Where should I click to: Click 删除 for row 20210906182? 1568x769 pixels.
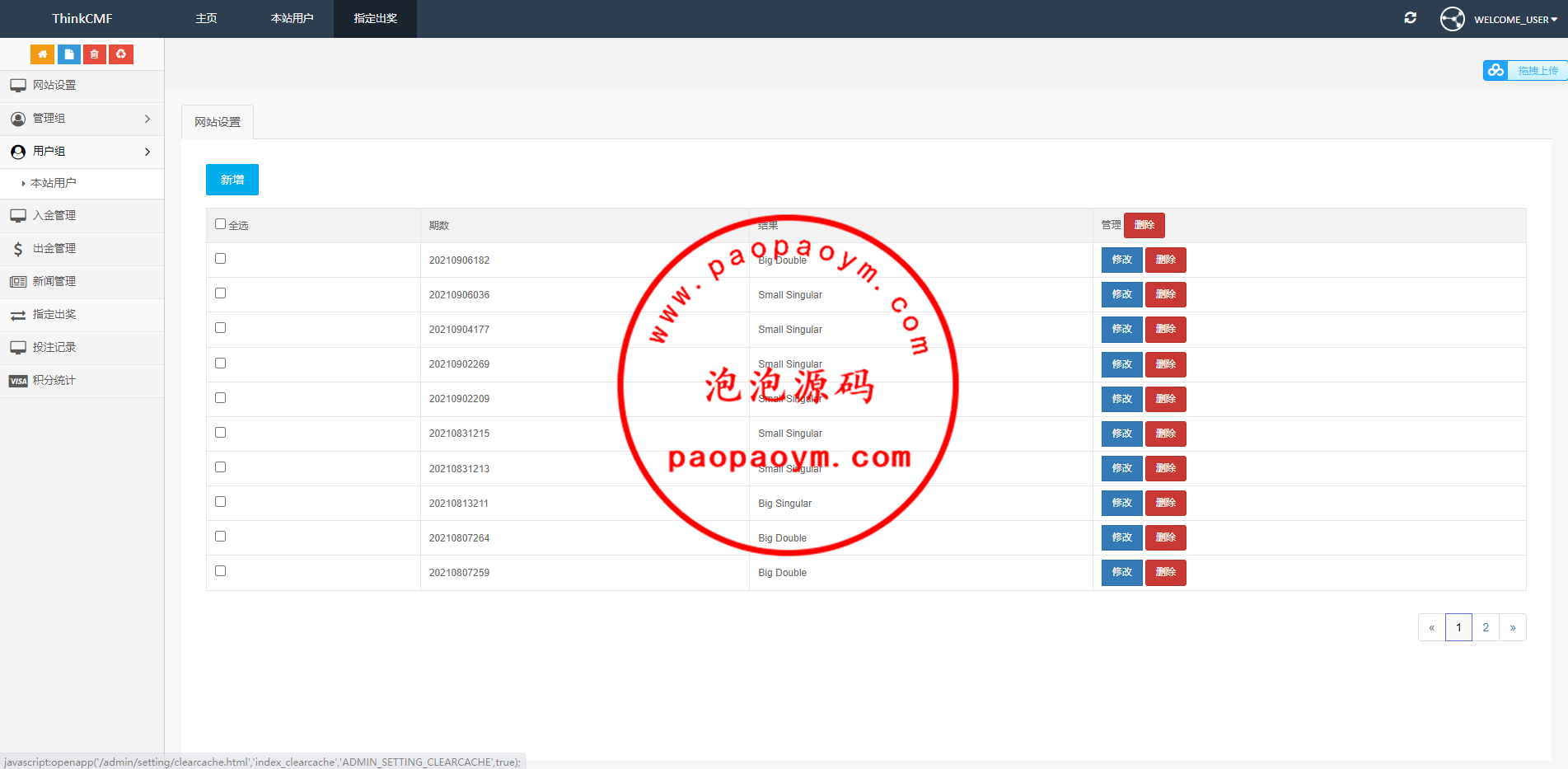pyautogui.click(x=1166, y=260)
